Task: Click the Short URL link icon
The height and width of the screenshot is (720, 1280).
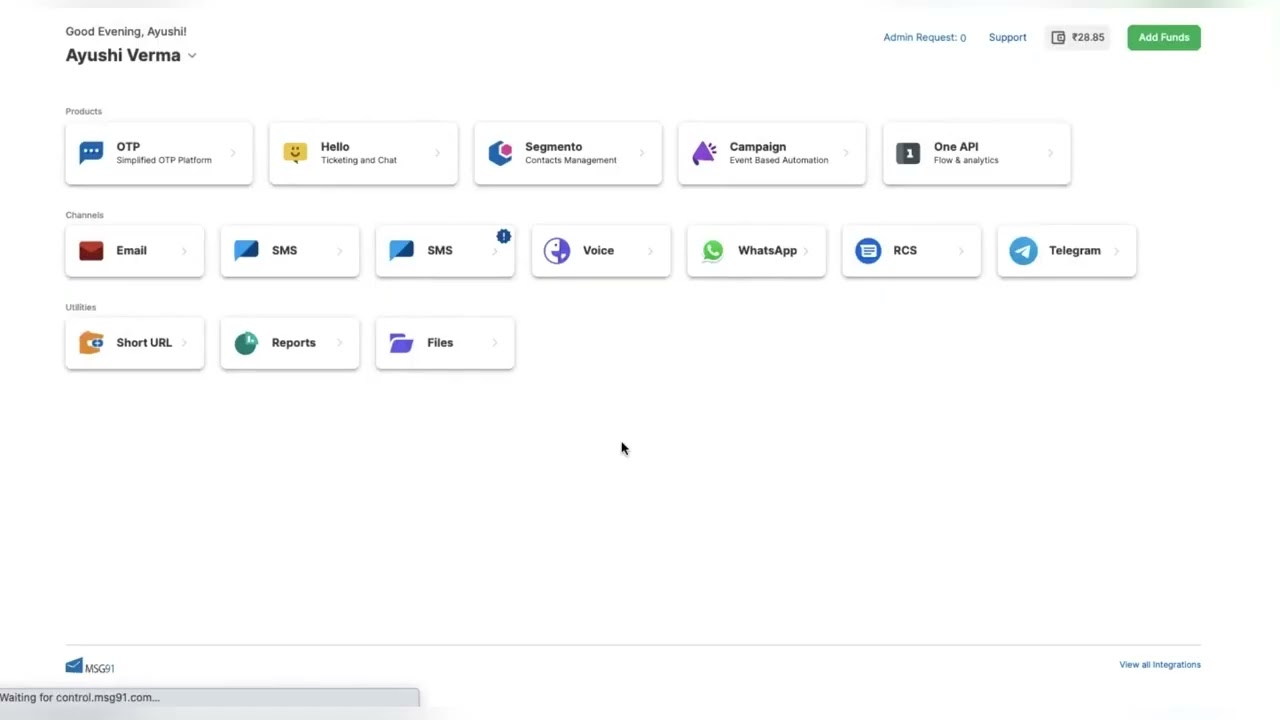Action: (x=91, y=343)
